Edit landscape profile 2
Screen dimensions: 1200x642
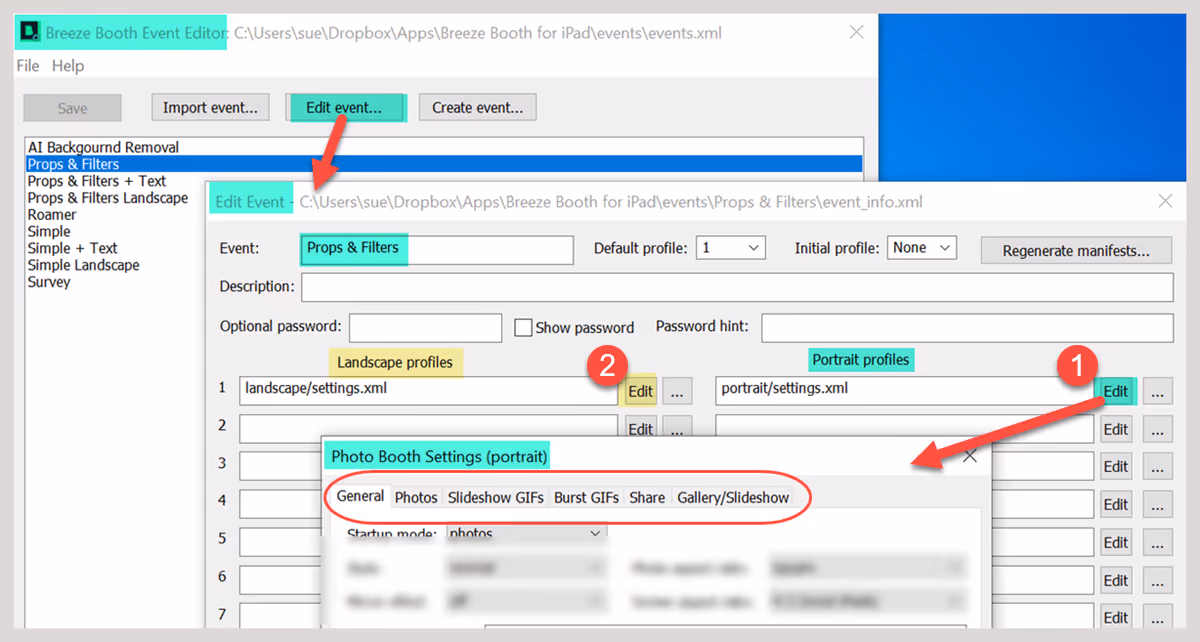[641, 429]
